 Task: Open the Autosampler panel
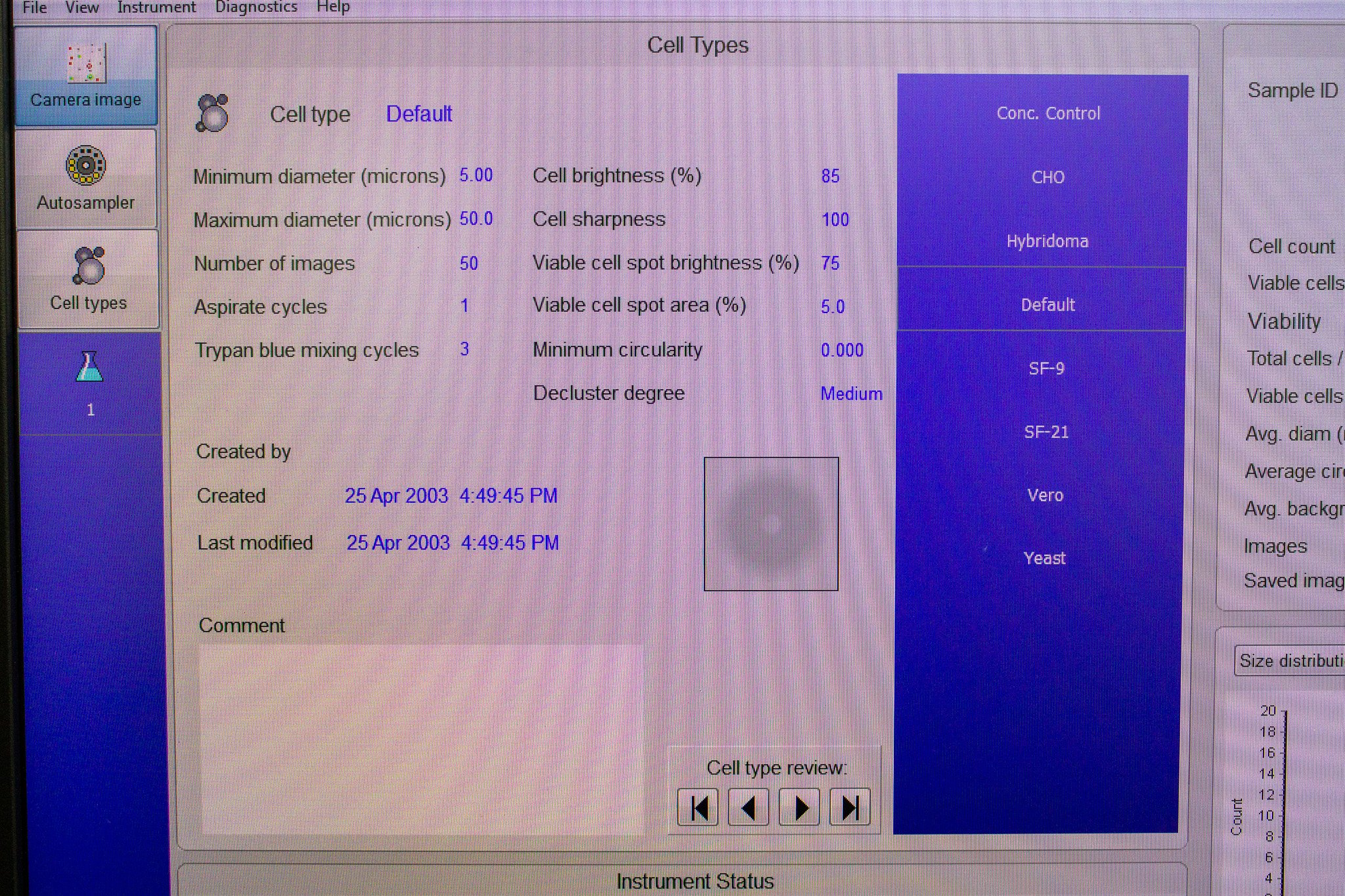point(86,178)
